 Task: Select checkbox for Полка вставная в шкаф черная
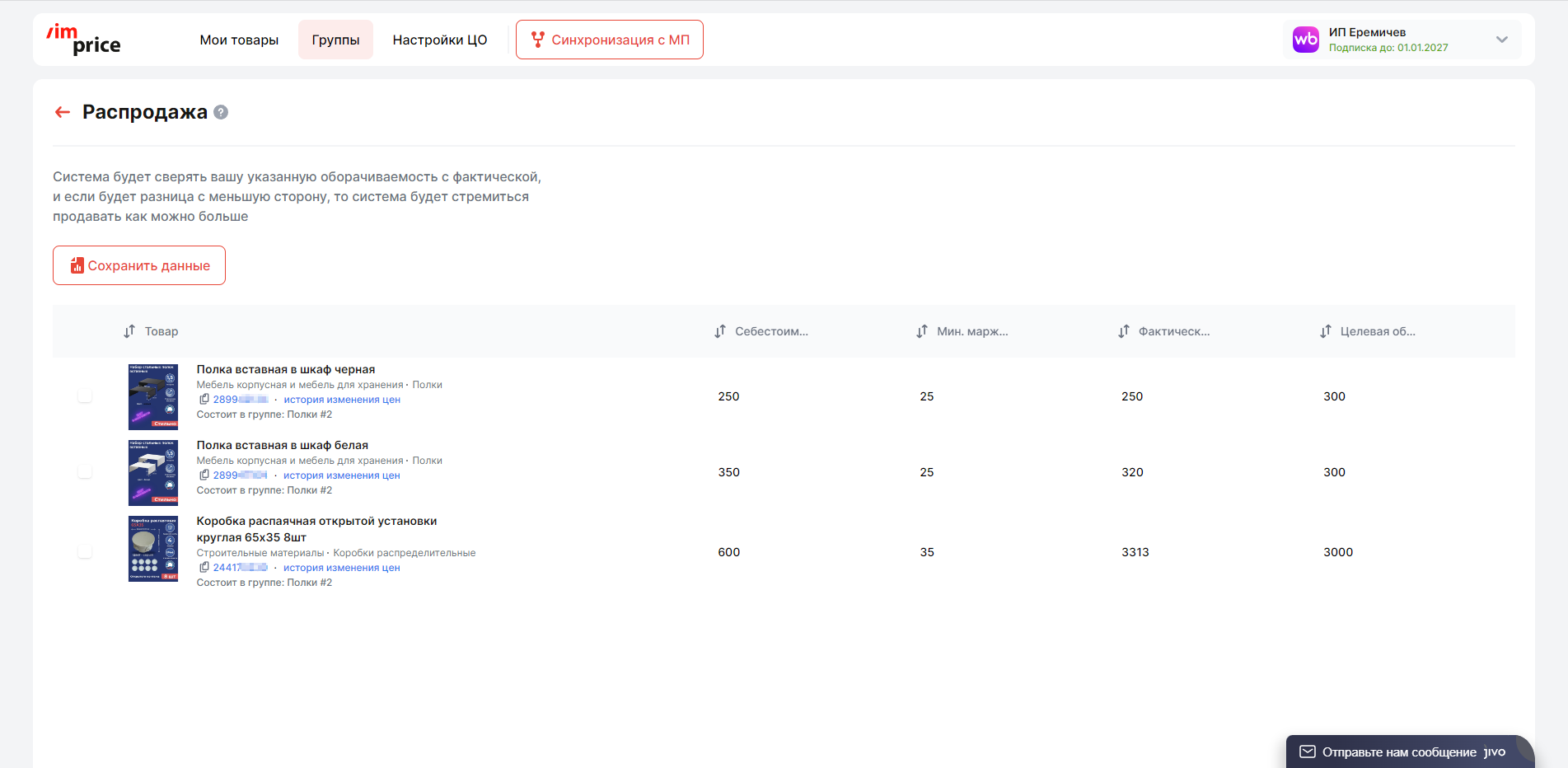[x=85, y=396]
